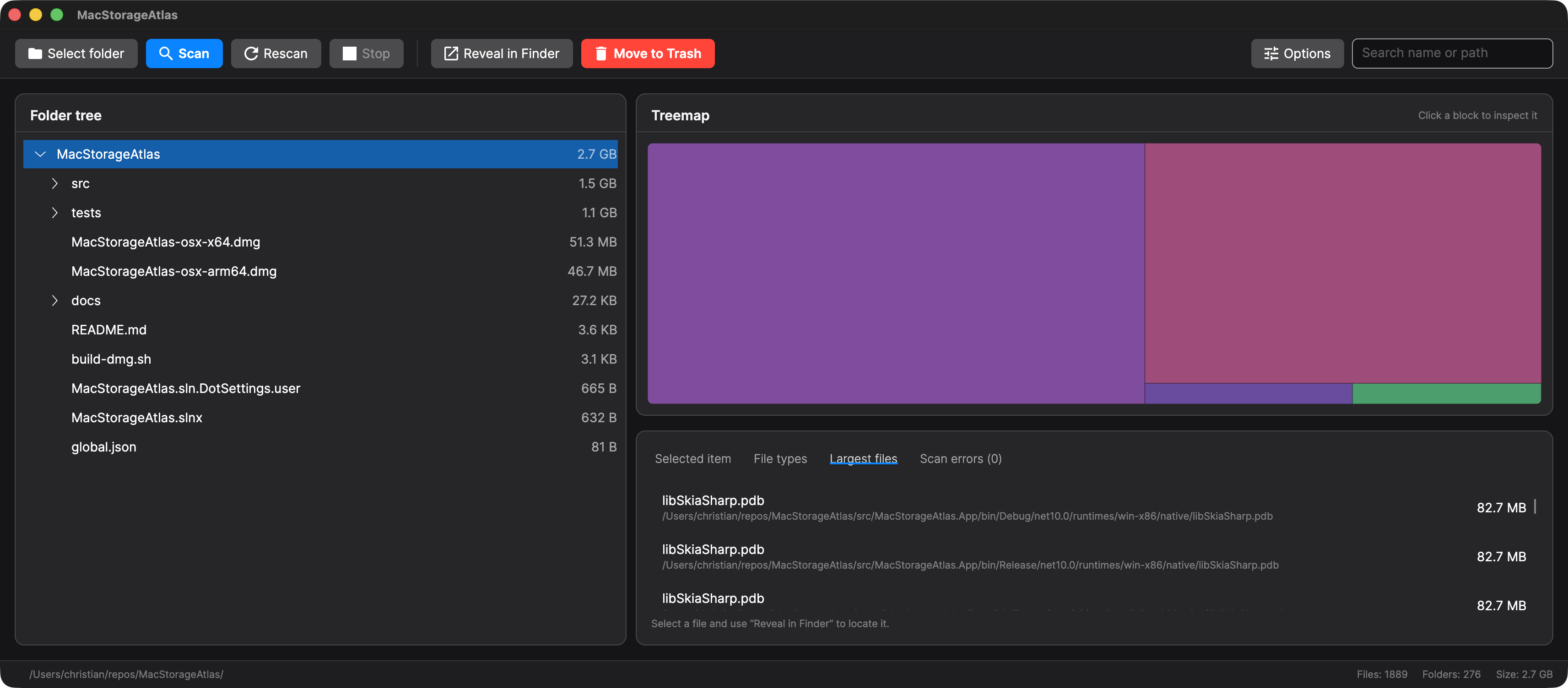The height and width of the screenshot is (688, 1568).
Task: Inspect the large magenta treemap block
Action: point(1343,263)
